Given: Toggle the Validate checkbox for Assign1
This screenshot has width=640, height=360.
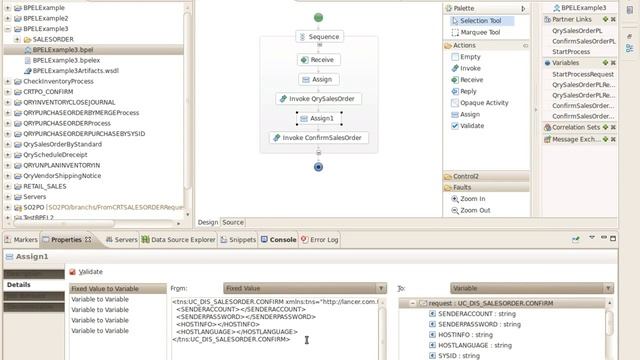Looking at the screenshot, I should (73, 272).
